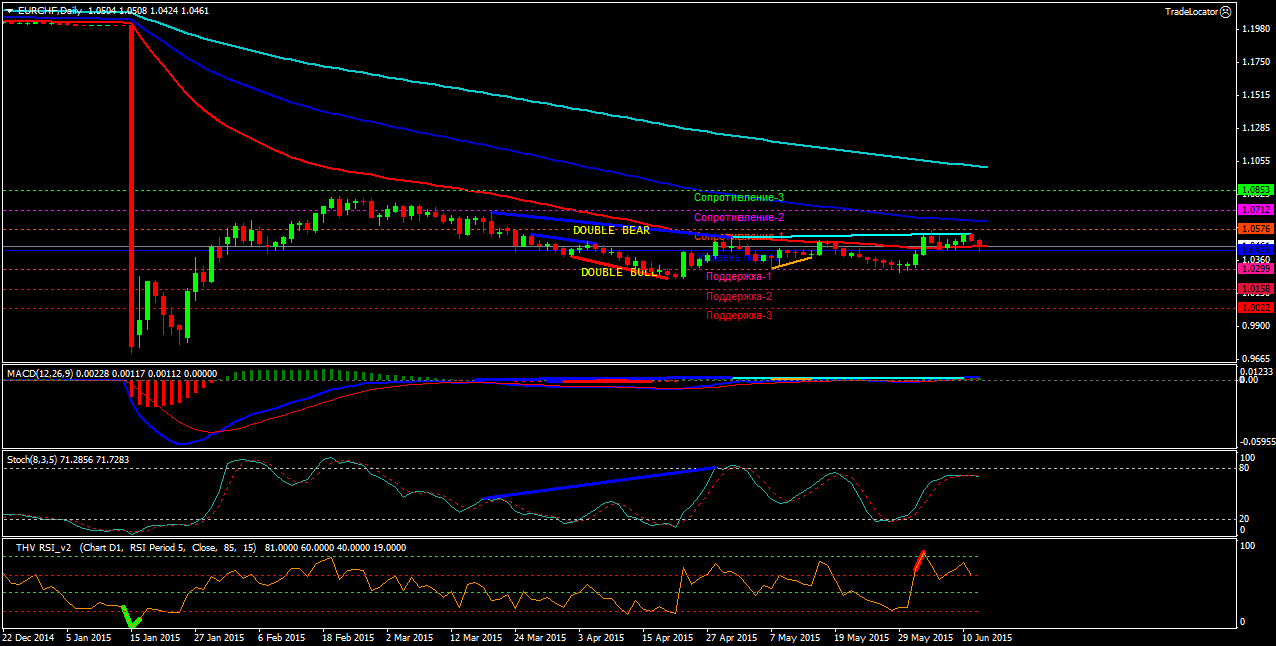Click the 15 Jan 2015 date label

(x=155, y=637)
